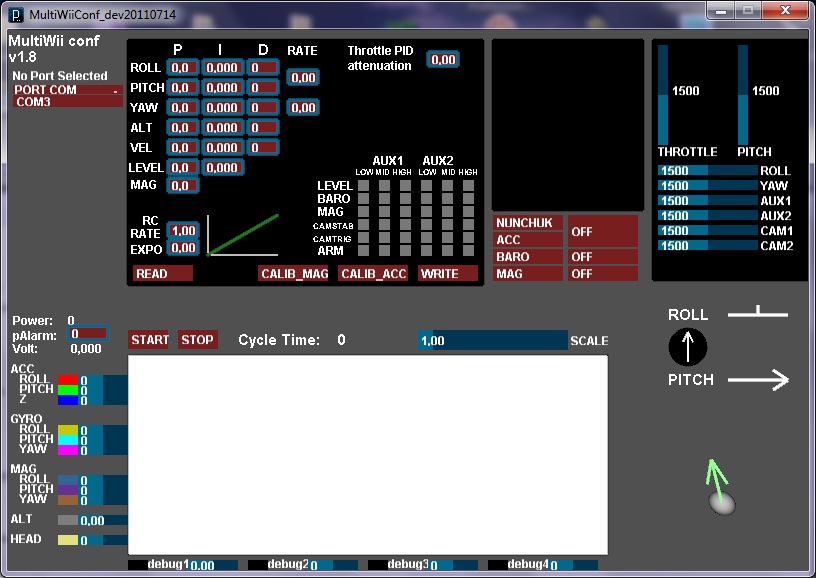Toggle ARM AUX1 LOW checkbox
Image resolution: width=816 pixels, height=578 pixels.
[x=363, y=250]
